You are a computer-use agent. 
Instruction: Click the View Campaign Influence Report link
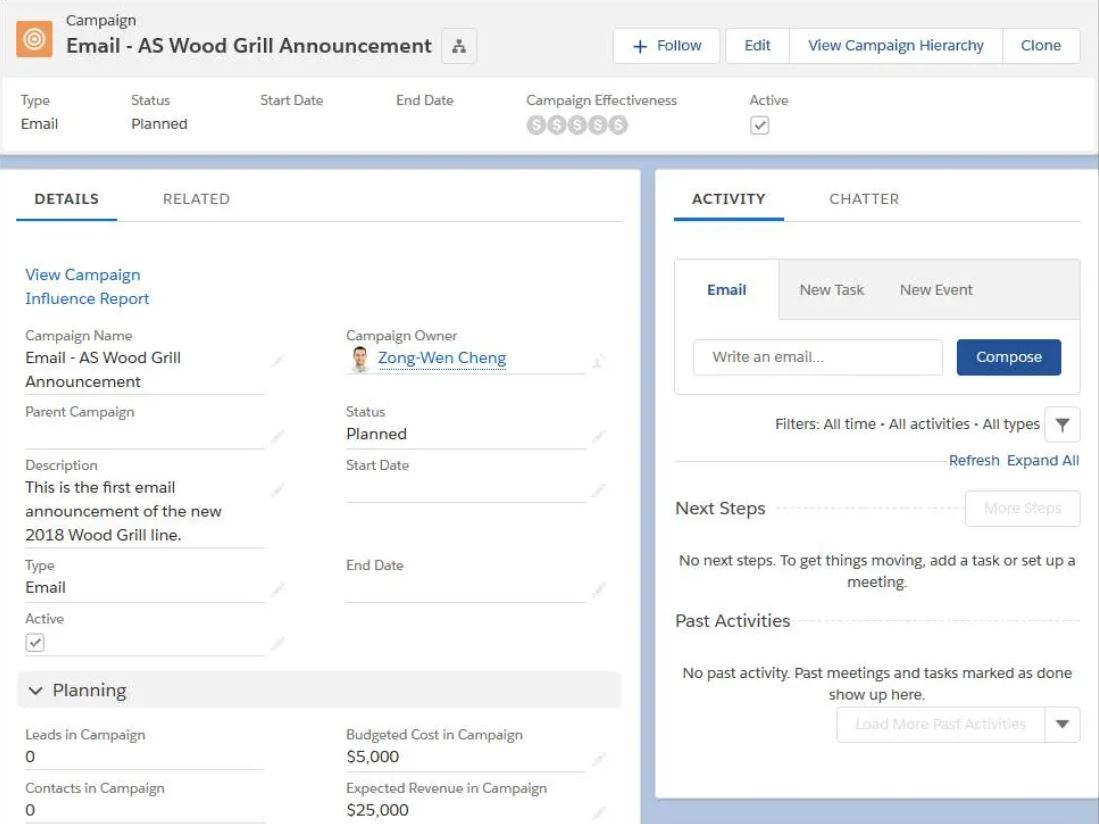click(x=86, y=286)
